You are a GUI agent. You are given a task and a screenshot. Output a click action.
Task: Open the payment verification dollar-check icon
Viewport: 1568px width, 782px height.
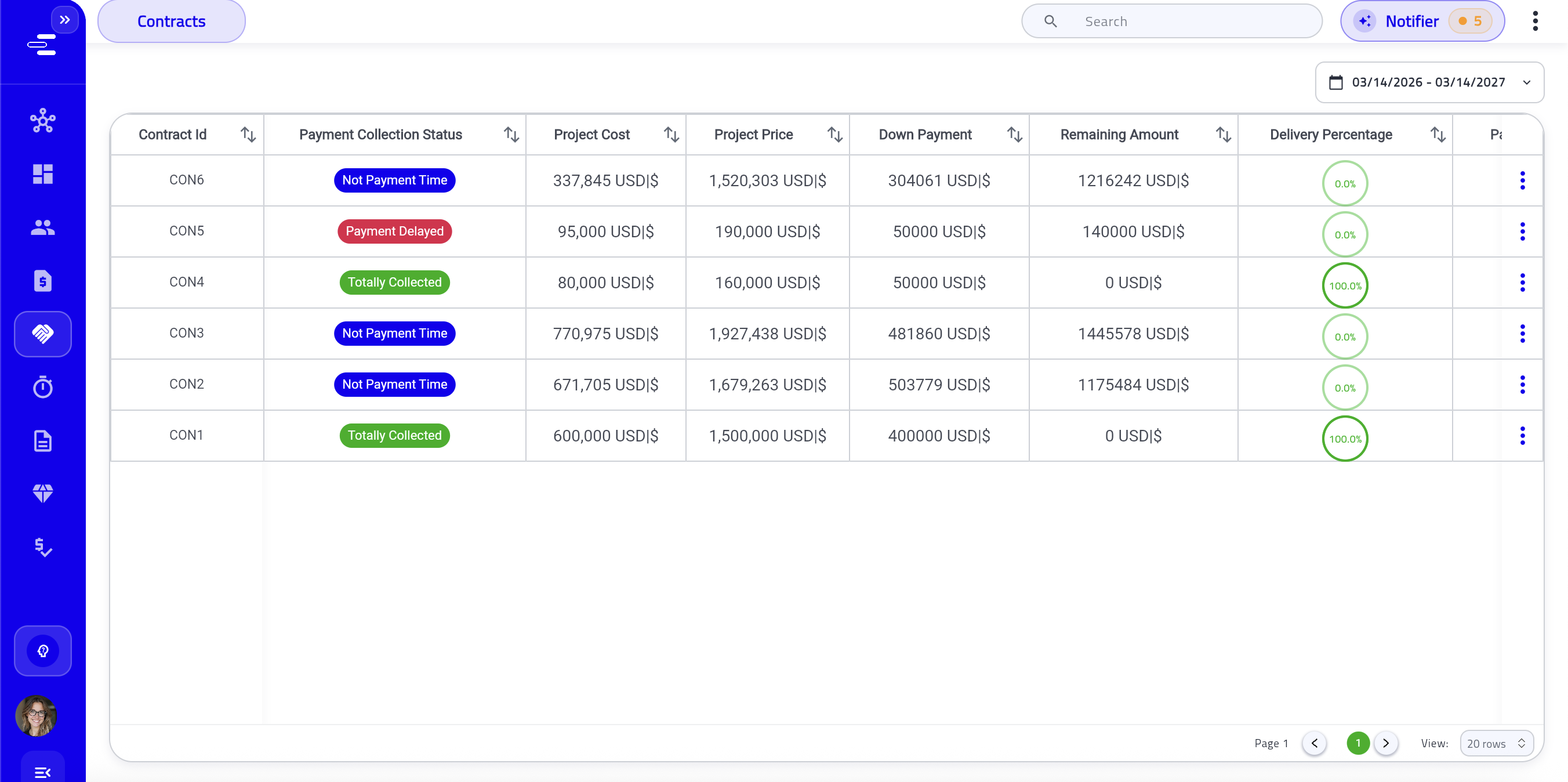42,546
